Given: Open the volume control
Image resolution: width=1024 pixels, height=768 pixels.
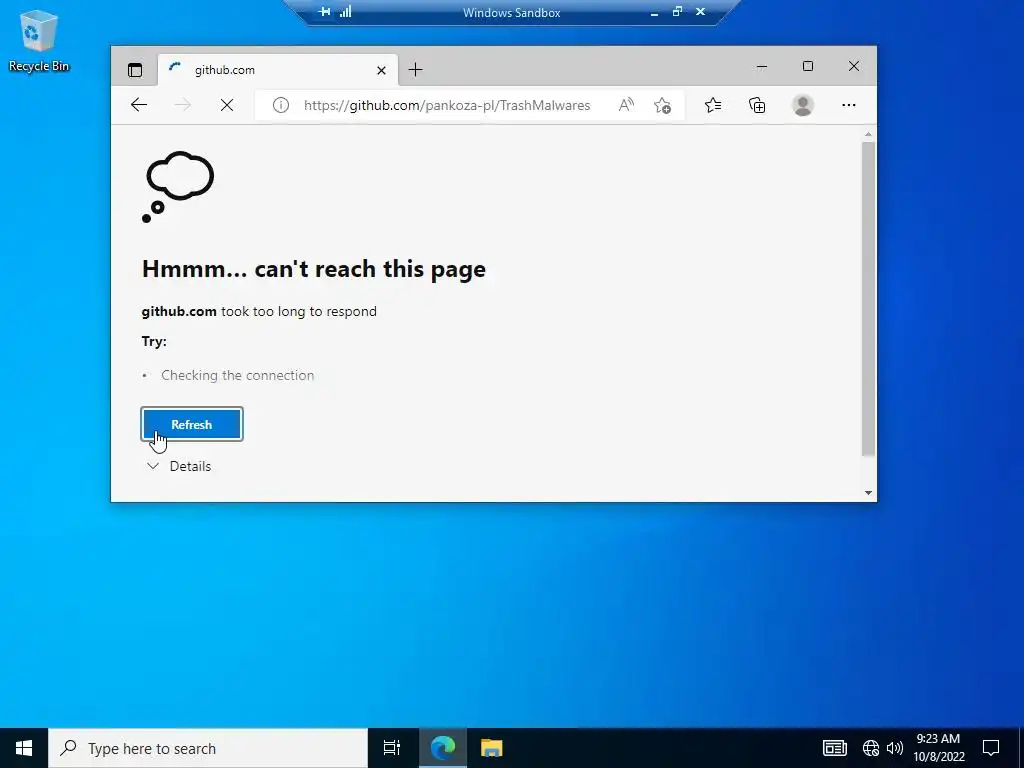Looking at the screenshot, I should [895, 748].
